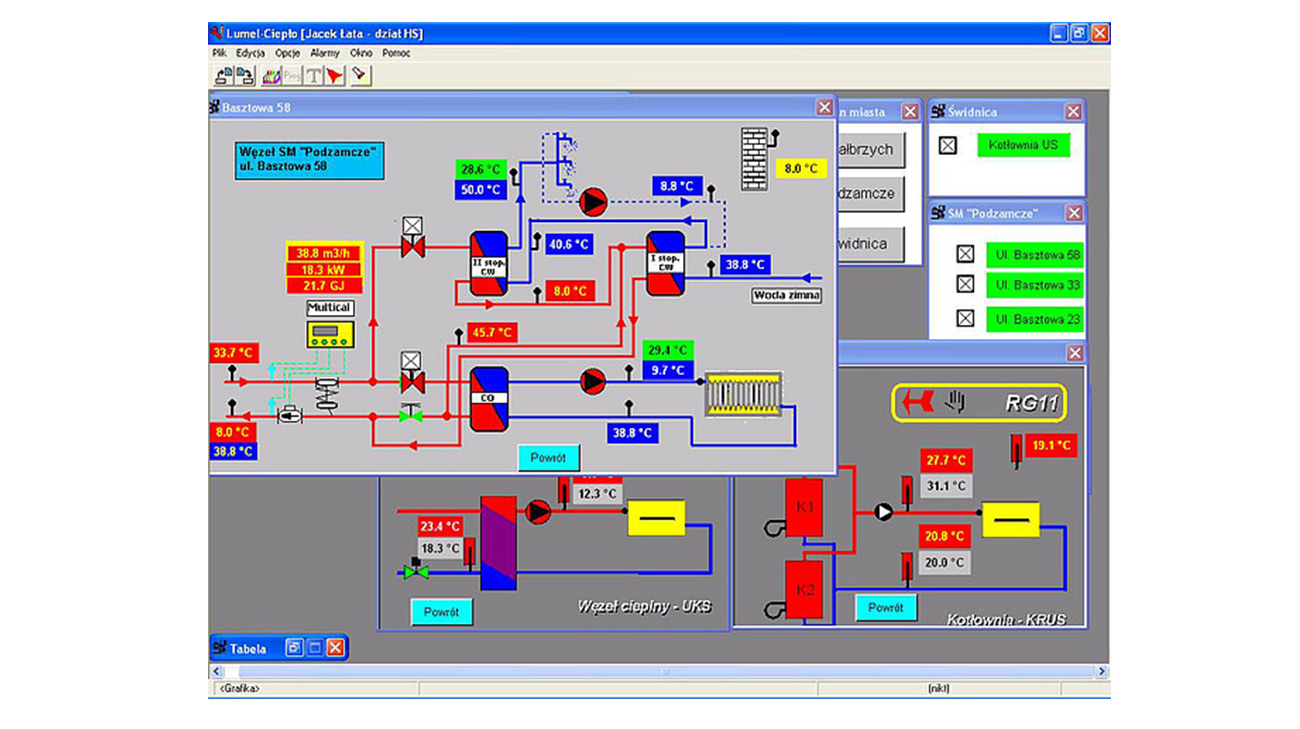Click the horizontal scrollbar right arrow
Screen dimensions: 1300x729
(x=1102, y=672)
